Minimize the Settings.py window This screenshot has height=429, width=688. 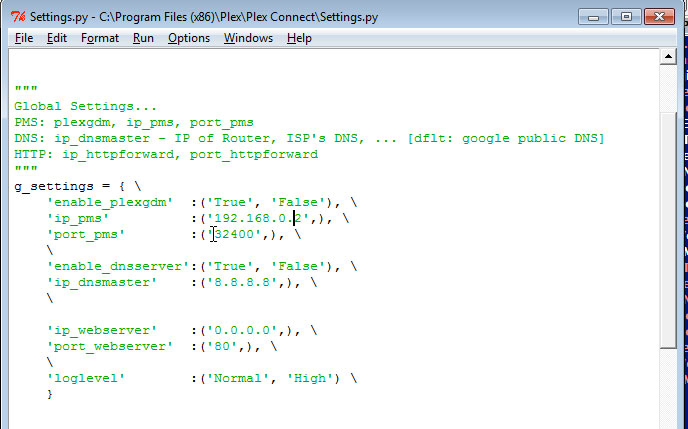tap(593, 17)
